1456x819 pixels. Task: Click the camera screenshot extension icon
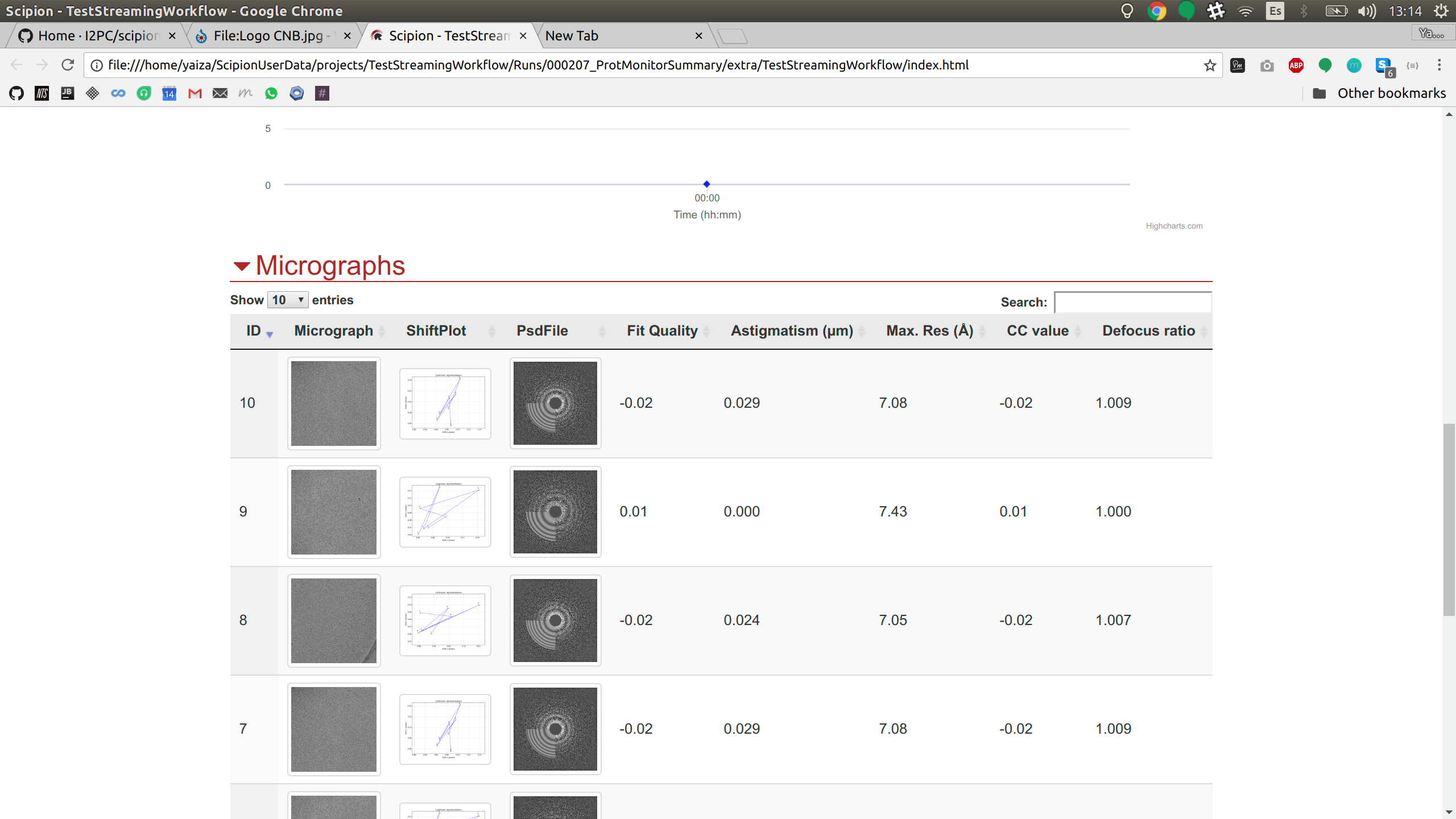point(1267,65)
